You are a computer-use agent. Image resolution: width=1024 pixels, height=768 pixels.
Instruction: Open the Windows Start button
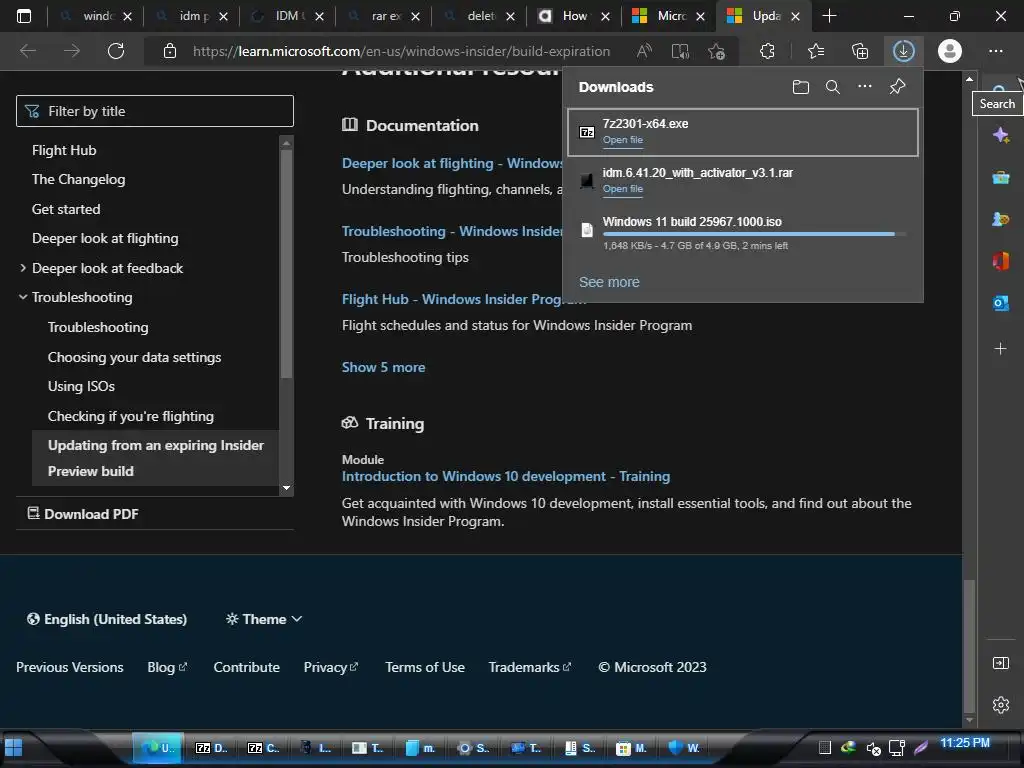coord(13,748)
